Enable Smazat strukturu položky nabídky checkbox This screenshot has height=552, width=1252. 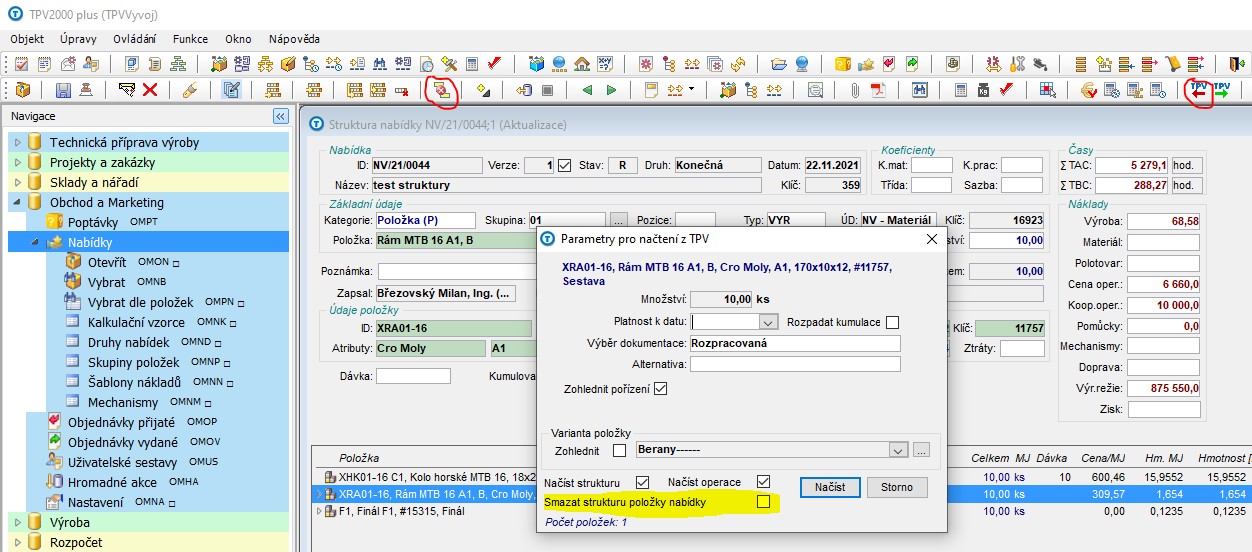(x=764, y=502)
